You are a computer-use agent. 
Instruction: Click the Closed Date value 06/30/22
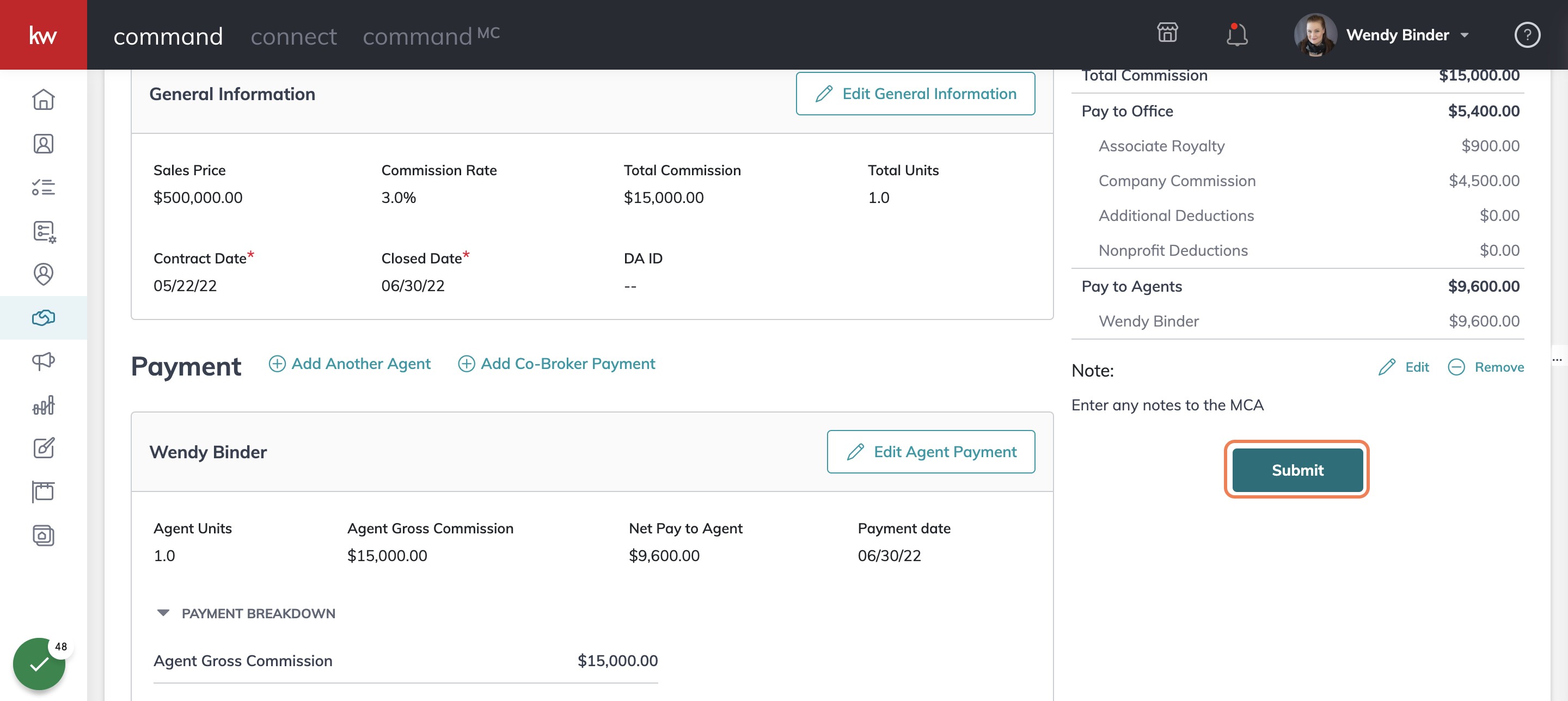click(413, 286)
